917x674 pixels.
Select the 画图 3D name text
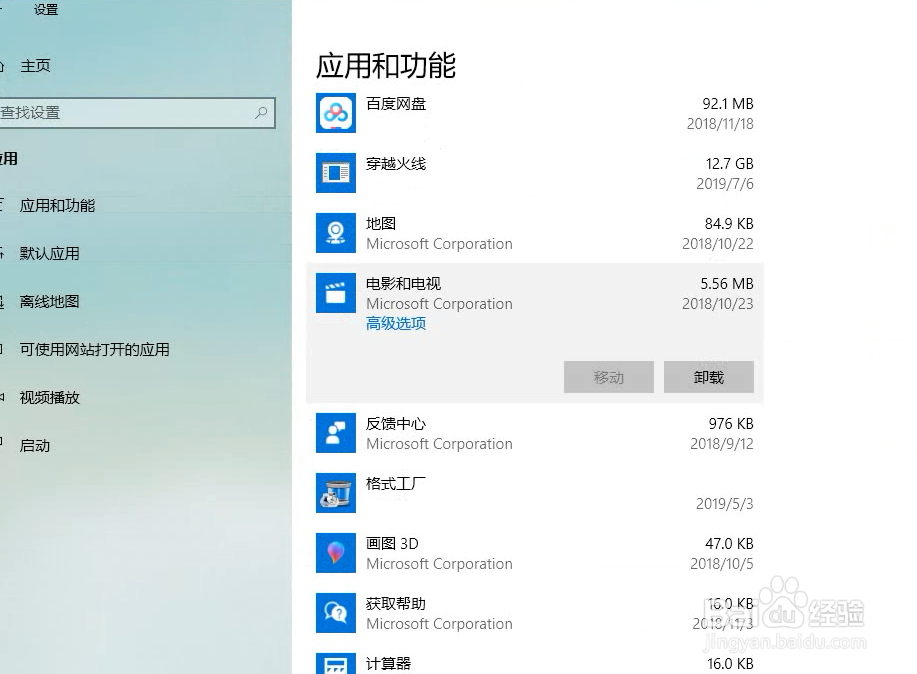tap(392, 544)
